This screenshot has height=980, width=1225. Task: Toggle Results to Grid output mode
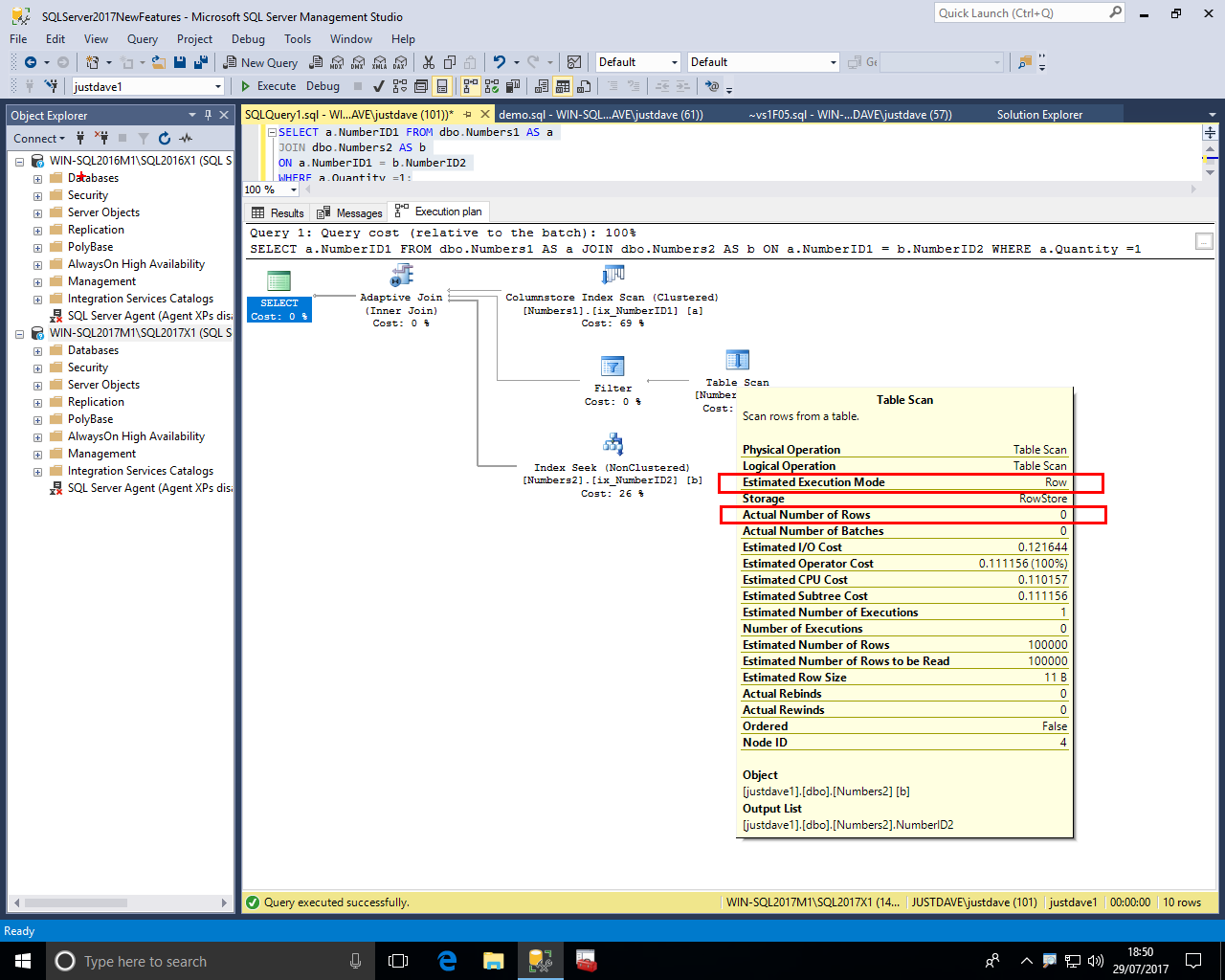click(563, 86)
